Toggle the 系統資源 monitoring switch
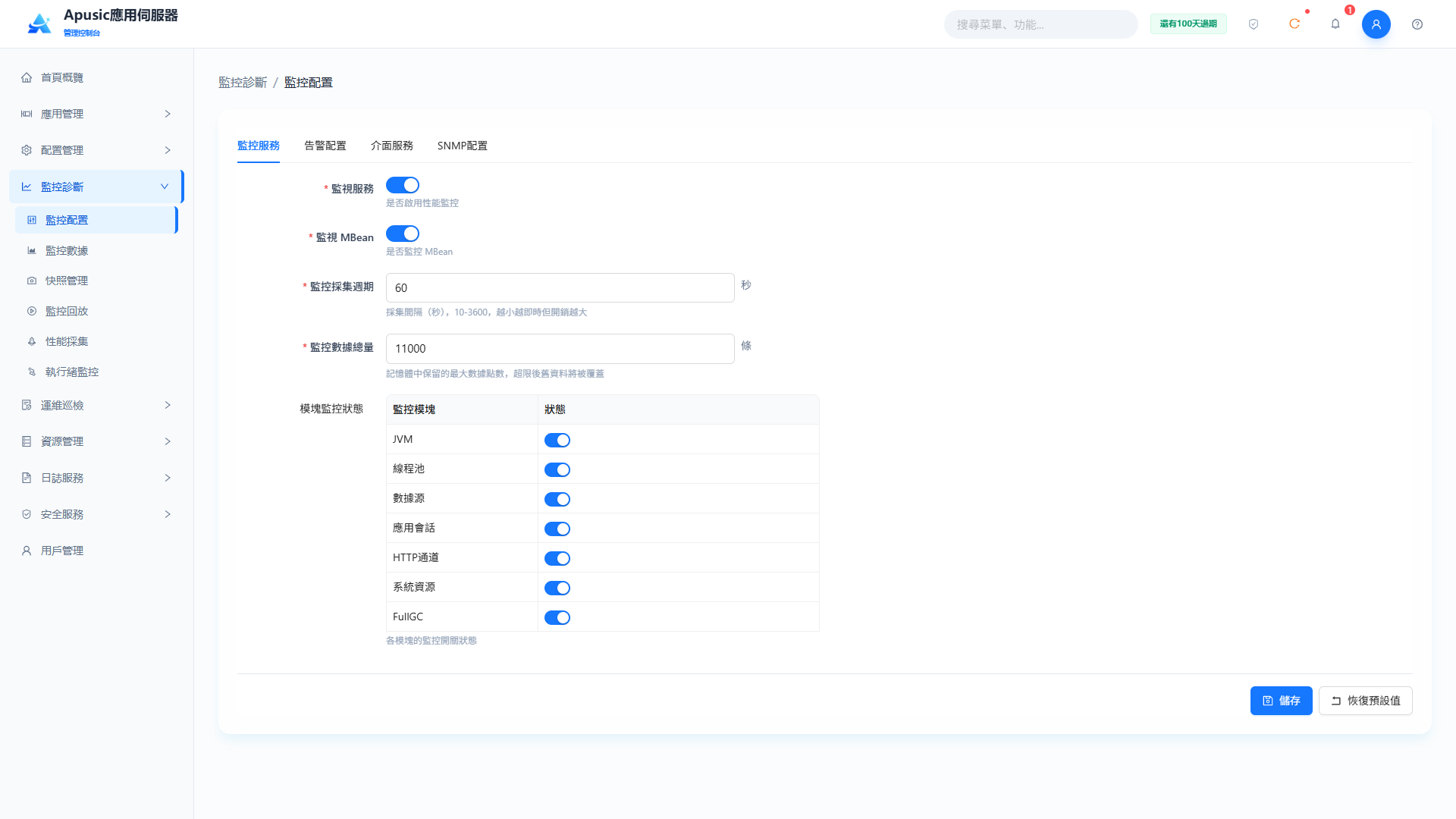Image resolution: width=1456 pixels, height=819 pixels. [557, 588]
